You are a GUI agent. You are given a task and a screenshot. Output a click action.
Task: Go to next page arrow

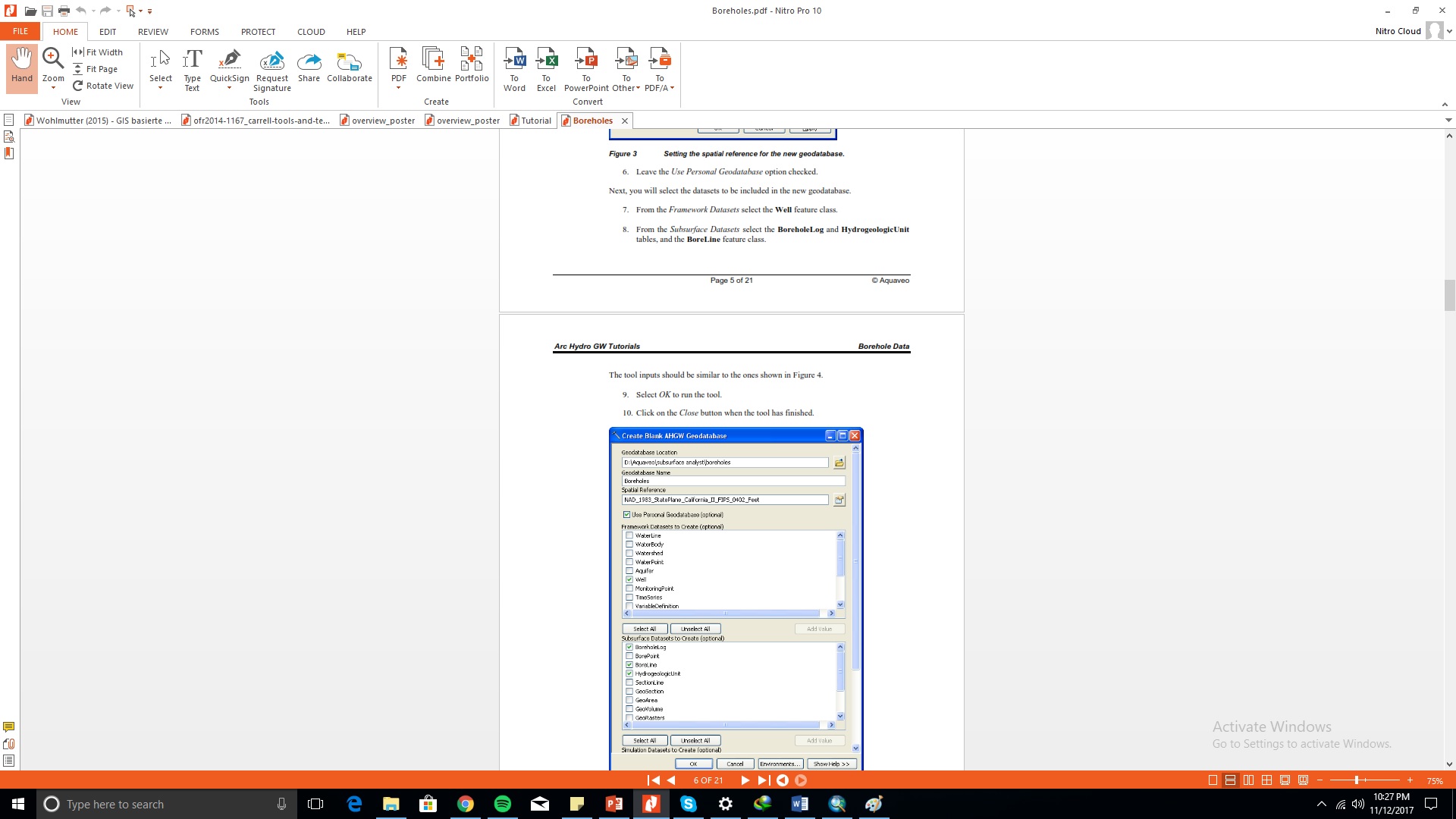click(745, 780)
